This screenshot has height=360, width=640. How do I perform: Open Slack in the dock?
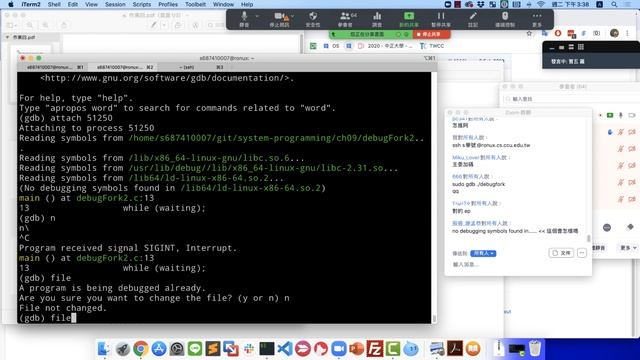pos(249,349)
